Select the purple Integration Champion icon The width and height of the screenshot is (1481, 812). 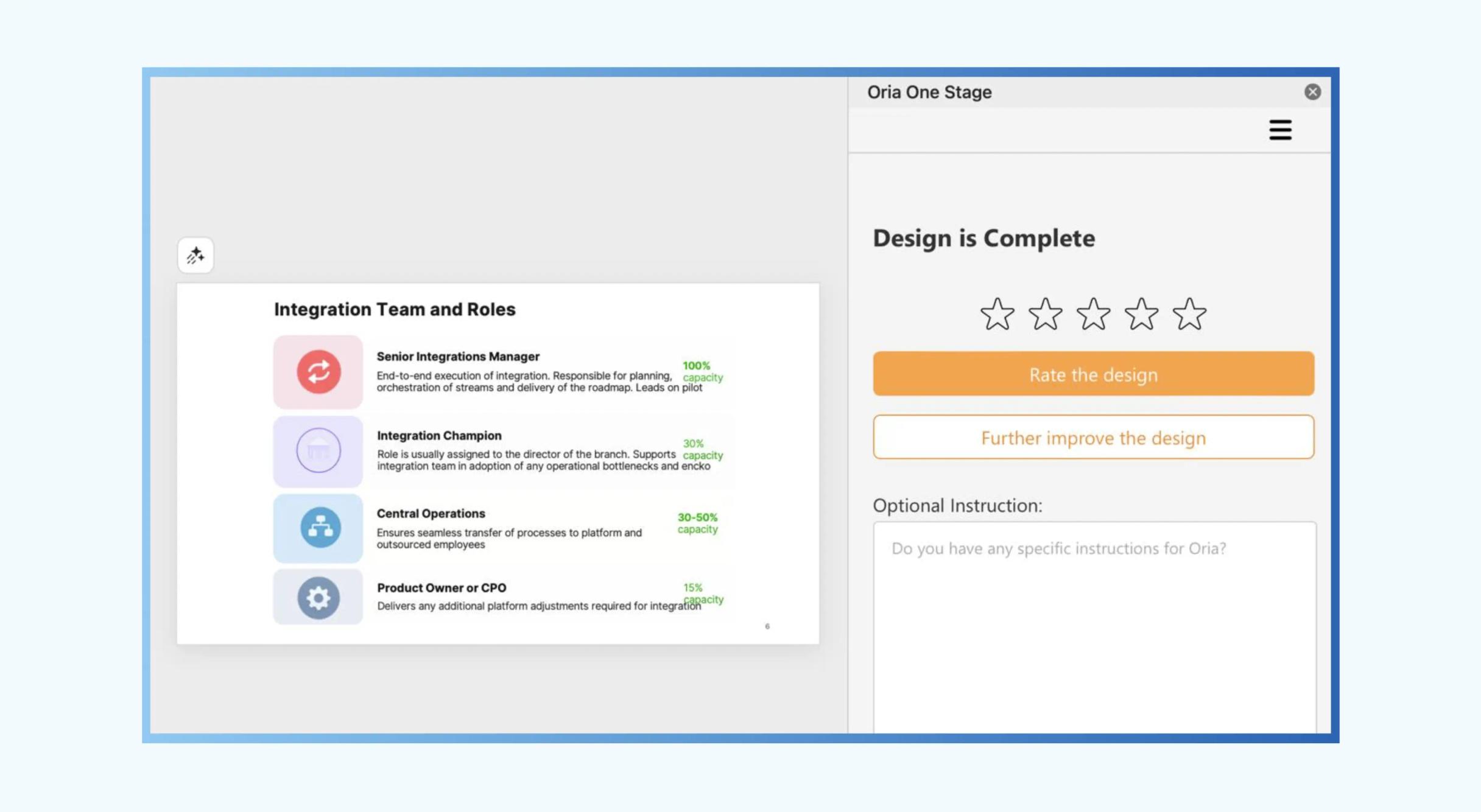[x=318, y=450]
